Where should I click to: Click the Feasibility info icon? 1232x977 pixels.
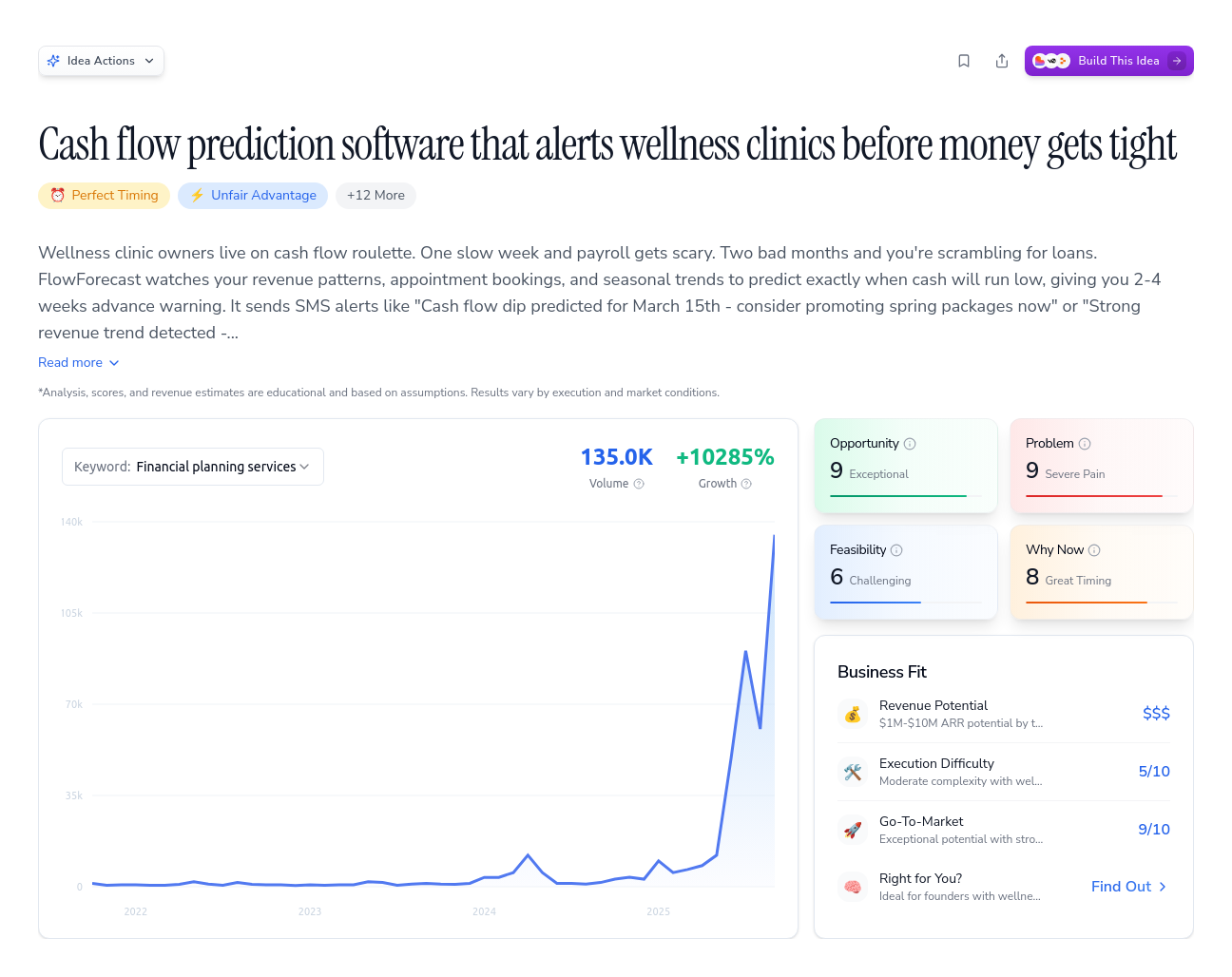pyautogui.click(x=898, y=549)
